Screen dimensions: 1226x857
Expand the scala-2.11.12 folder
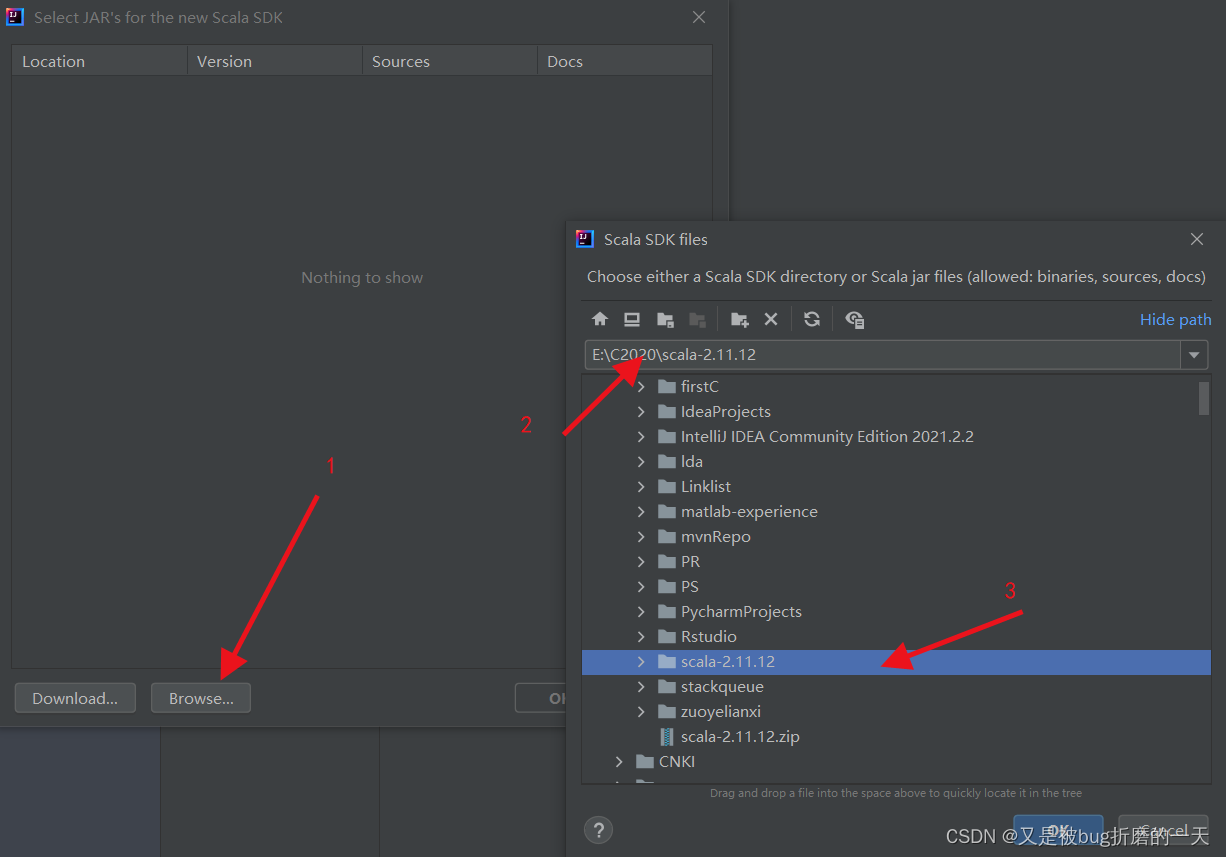(641, 662)
